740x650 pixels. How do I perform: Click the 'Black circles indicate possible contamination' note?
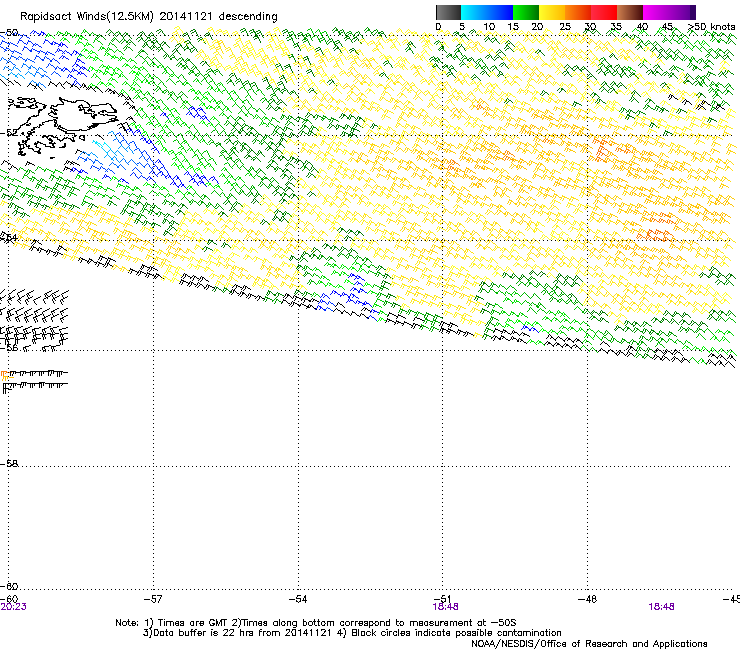[x=456, y=633]
